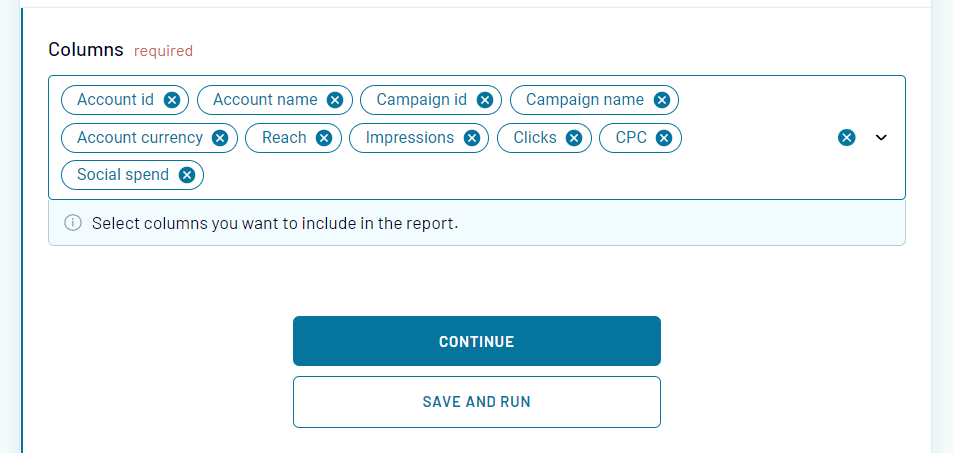Remove the Clicks column tag
The image size is (953, 453).
pyautogui.click(x=574, y=138)
